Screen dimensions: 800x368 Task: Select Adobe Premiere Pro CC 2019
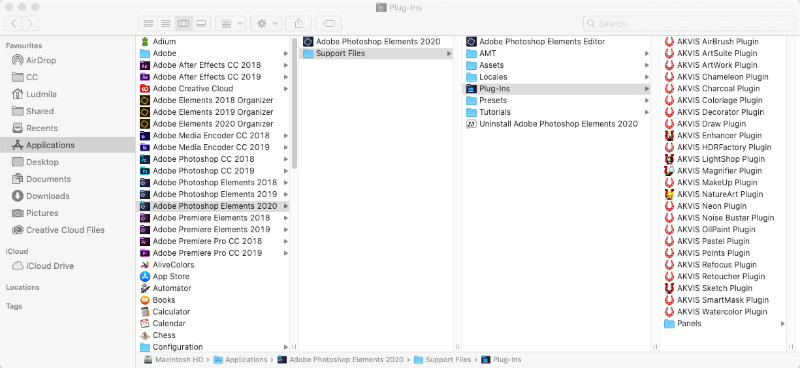[x=201, y=253]
